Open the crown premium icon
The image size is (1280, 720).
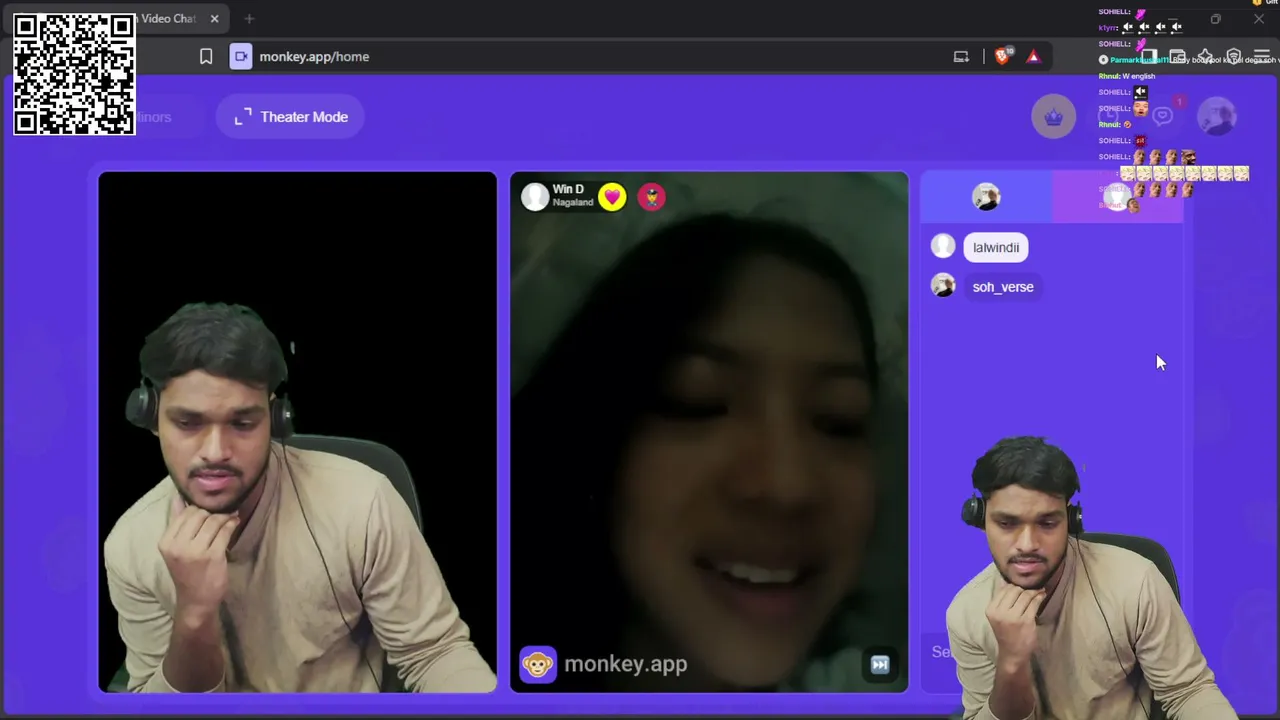click(1054, 117)
